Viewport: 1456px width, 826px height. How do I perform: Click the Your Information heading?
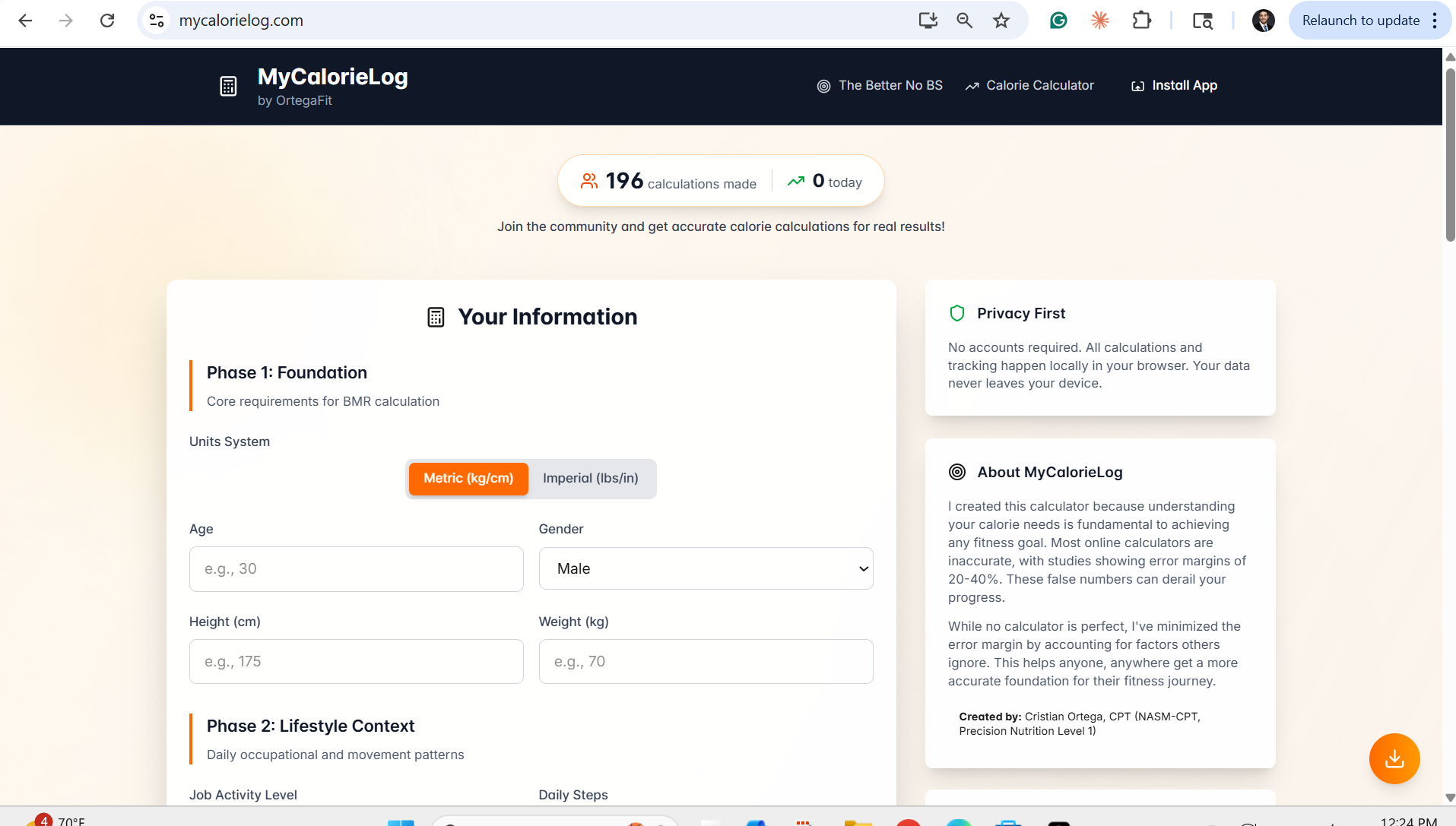(x=547, y=317)
